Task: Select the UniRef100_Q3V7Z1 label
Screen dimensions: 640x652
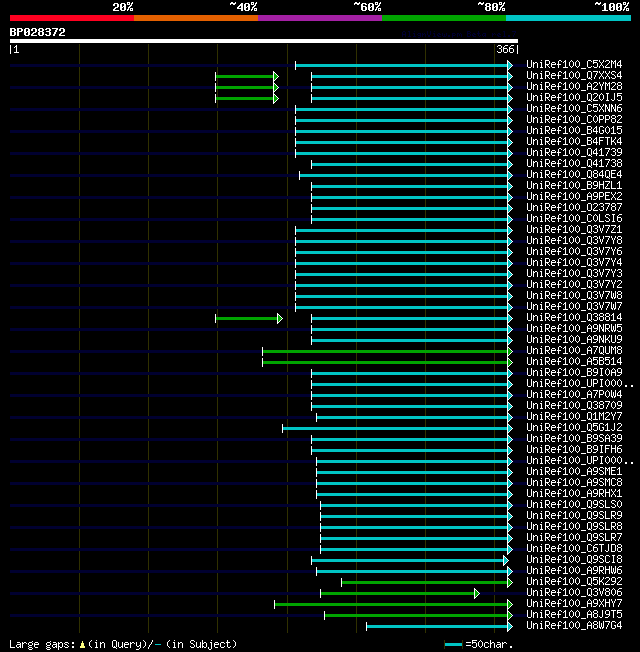Action: 574,230
